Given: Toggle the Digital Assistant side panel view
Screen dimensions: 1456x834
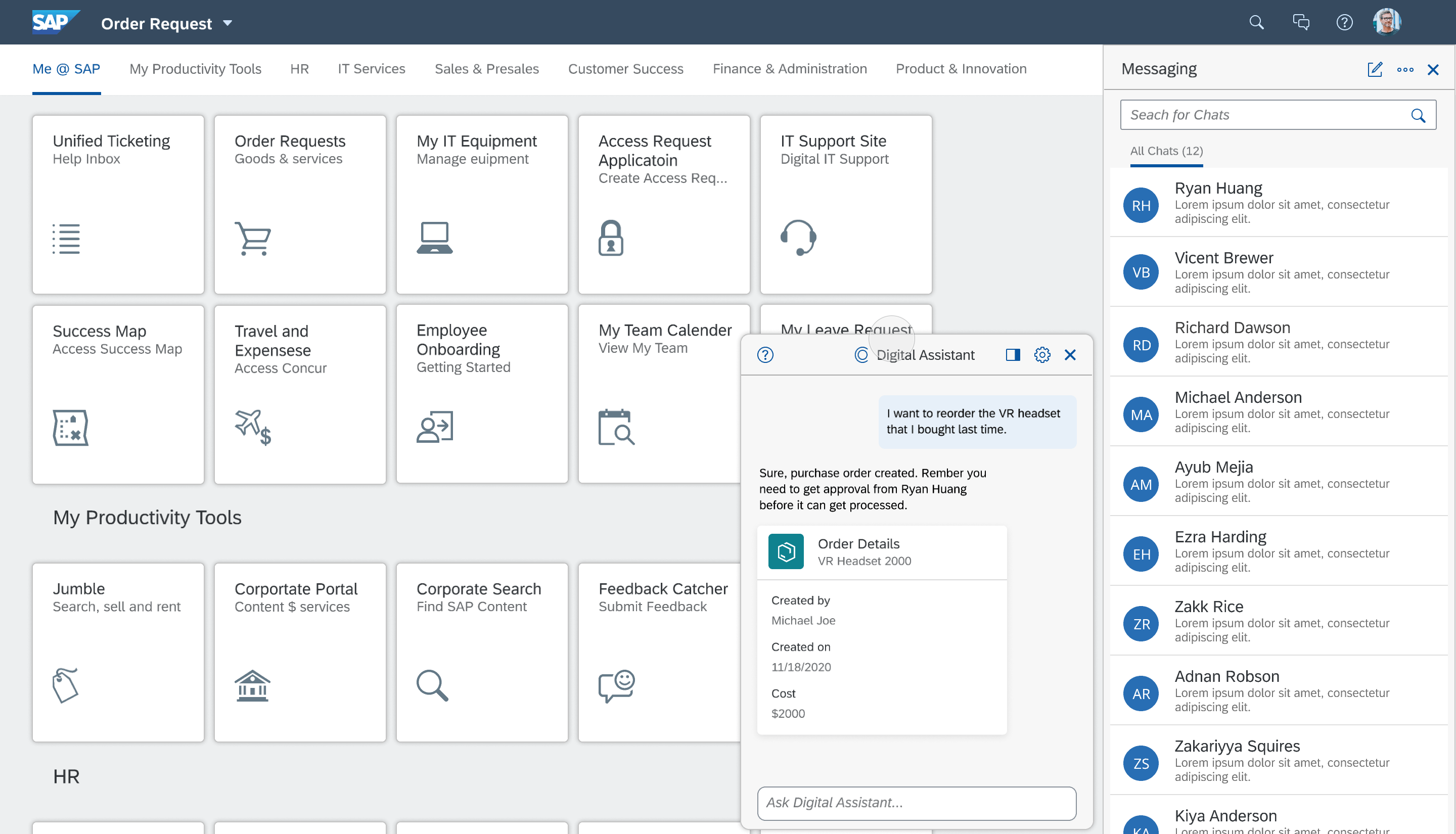Looking at the screenshot, I should pyautogui.click(x=1012, y=354).
